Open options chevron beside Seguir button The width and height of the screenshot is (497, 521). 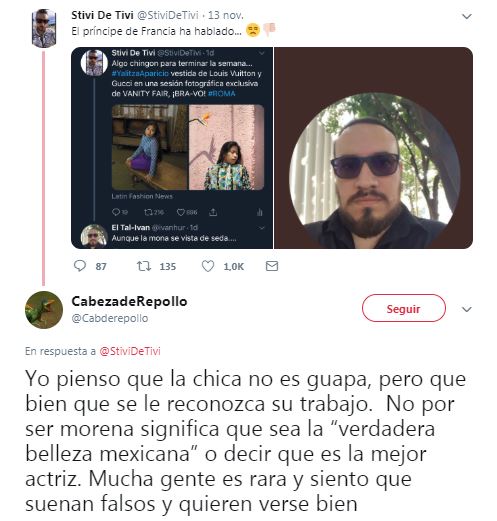tap(467, 309)
